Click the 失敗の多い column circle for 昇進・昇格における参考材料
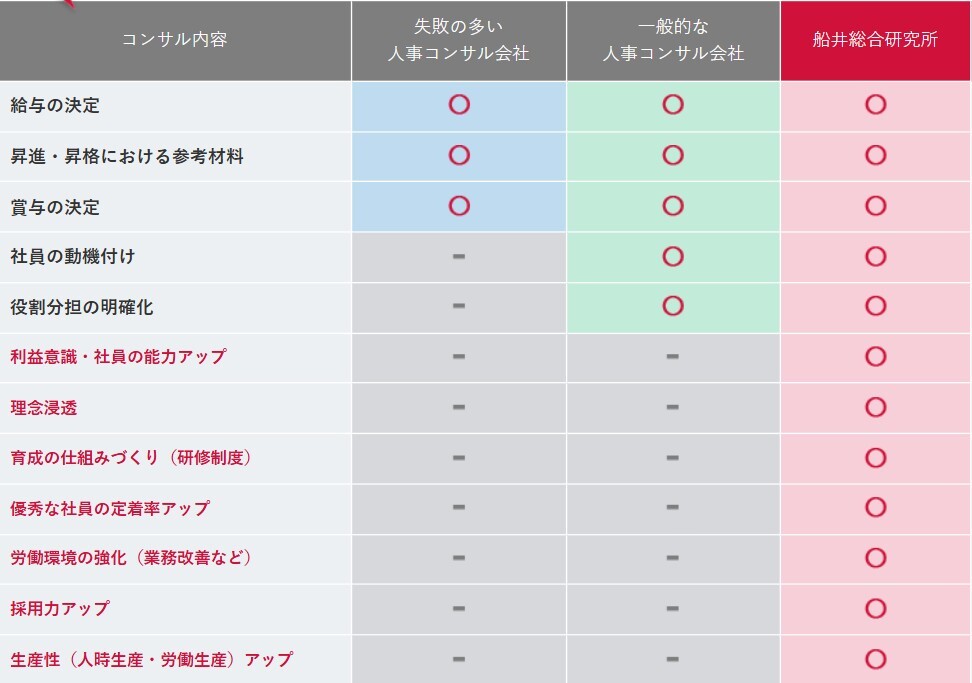Image resolution: width=972 pixels, height=683 pixels. click(459, 155)
